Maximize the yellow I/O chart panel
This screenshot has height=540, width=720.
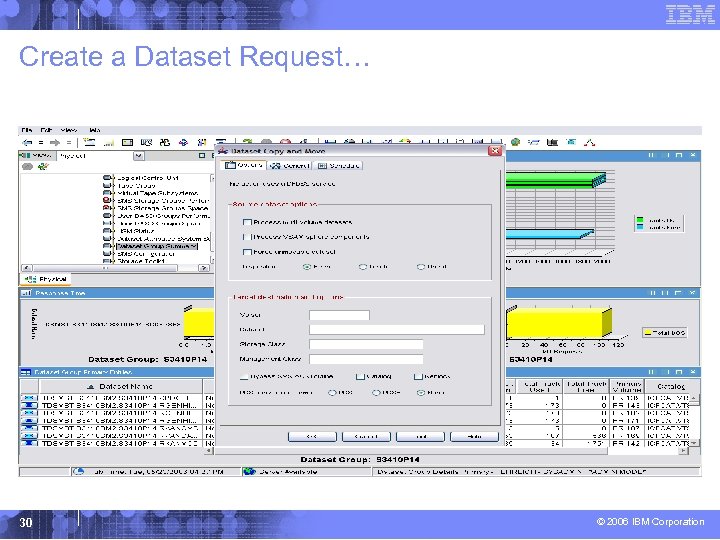[679, 292]
